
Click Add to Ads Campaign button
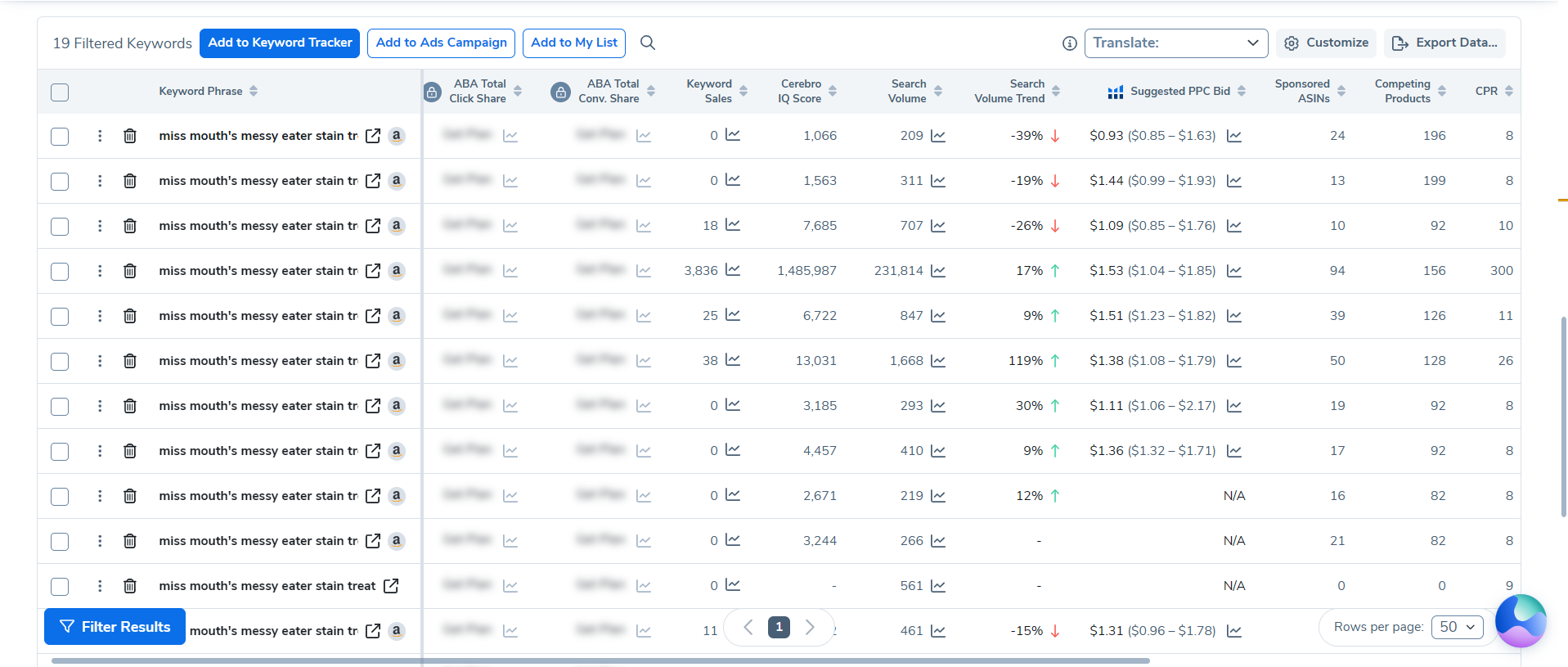(x=441, y=43)
